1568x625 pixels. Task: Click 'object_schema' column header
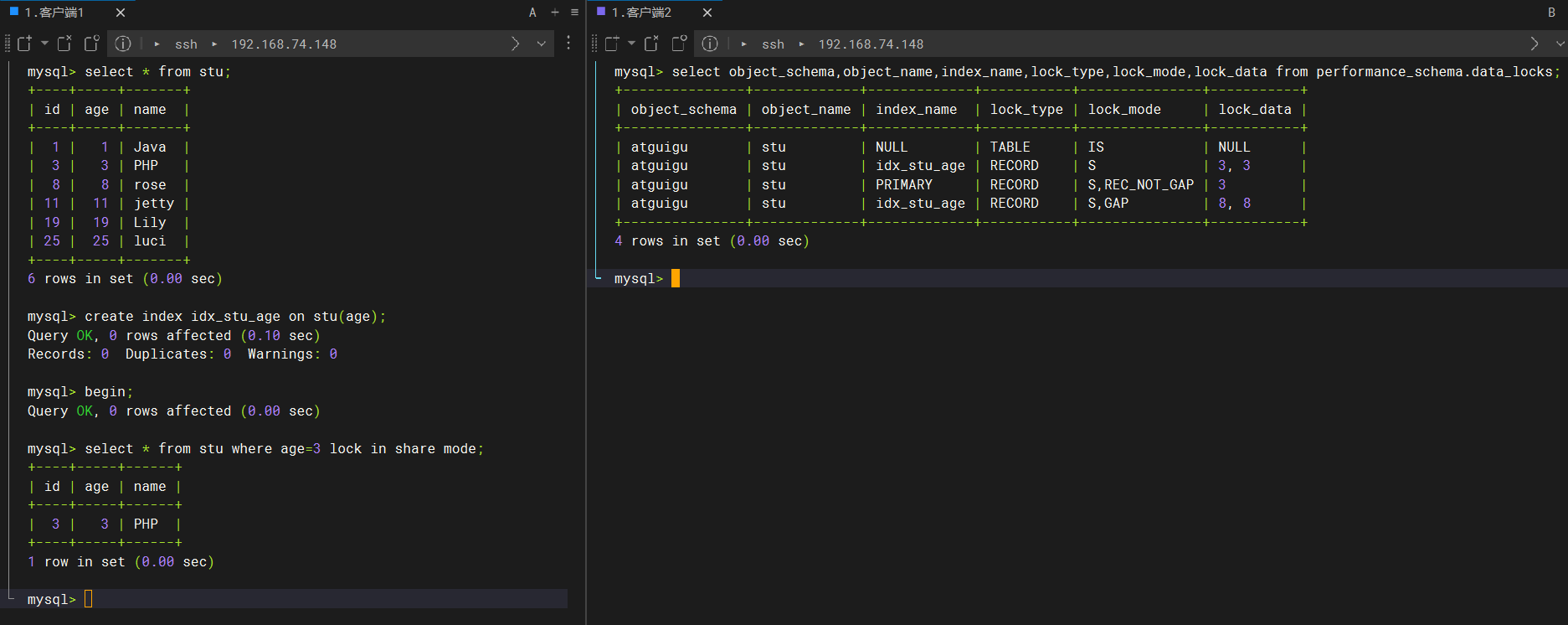[683, 110]
